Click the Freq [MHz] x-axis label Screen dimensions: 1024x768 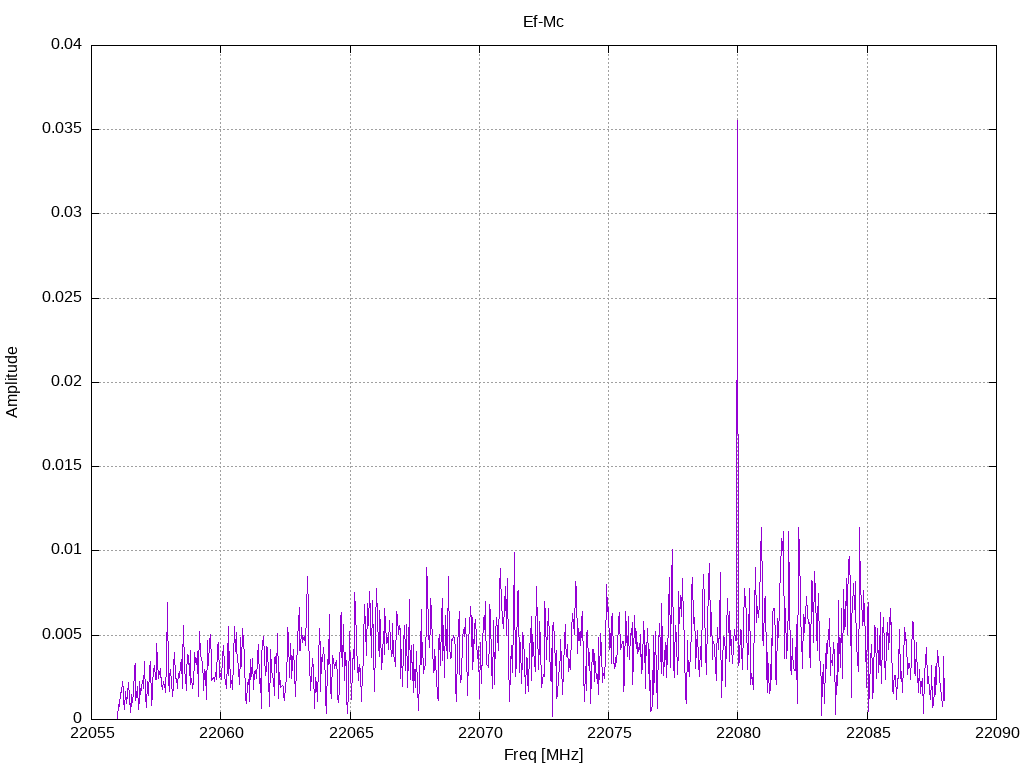click(543, 755)
